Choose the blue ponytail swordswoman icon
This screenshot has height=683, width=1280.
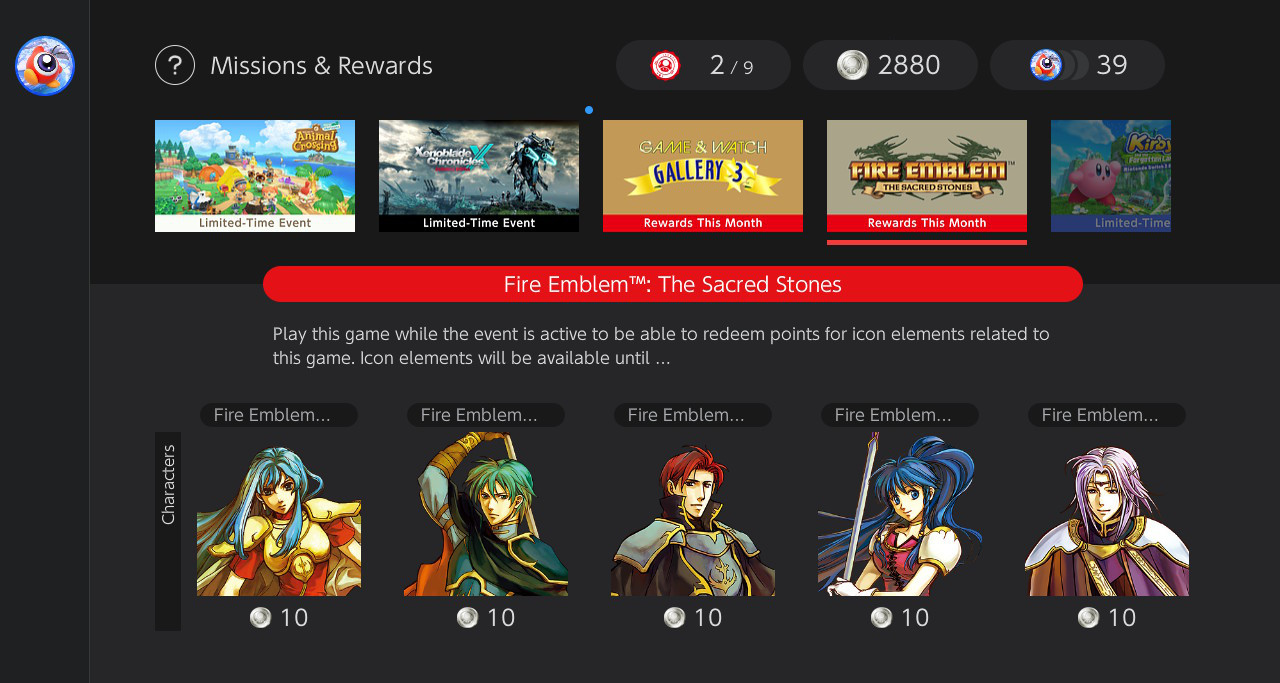[900, 514]
